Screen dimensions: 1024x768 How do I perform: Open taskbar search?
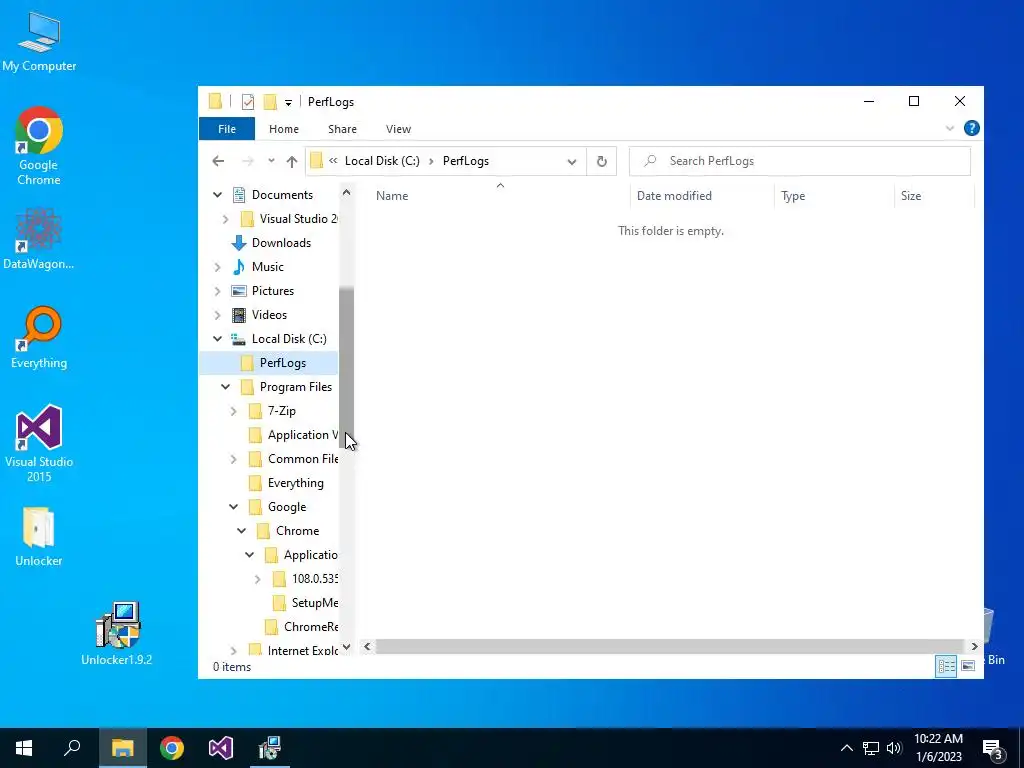(x=72, y=748)
